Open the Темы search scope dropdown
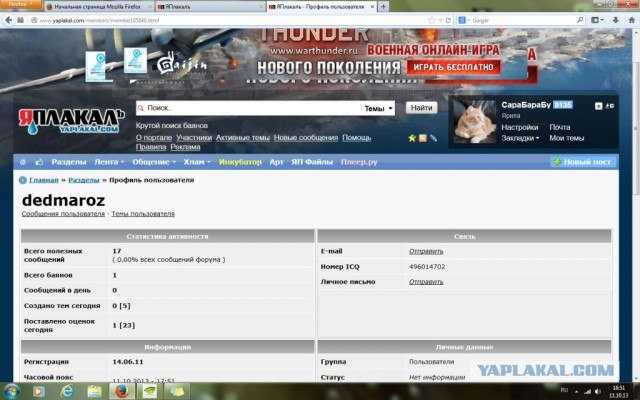This screenshot has width=640, height=400. coord(378,109)
